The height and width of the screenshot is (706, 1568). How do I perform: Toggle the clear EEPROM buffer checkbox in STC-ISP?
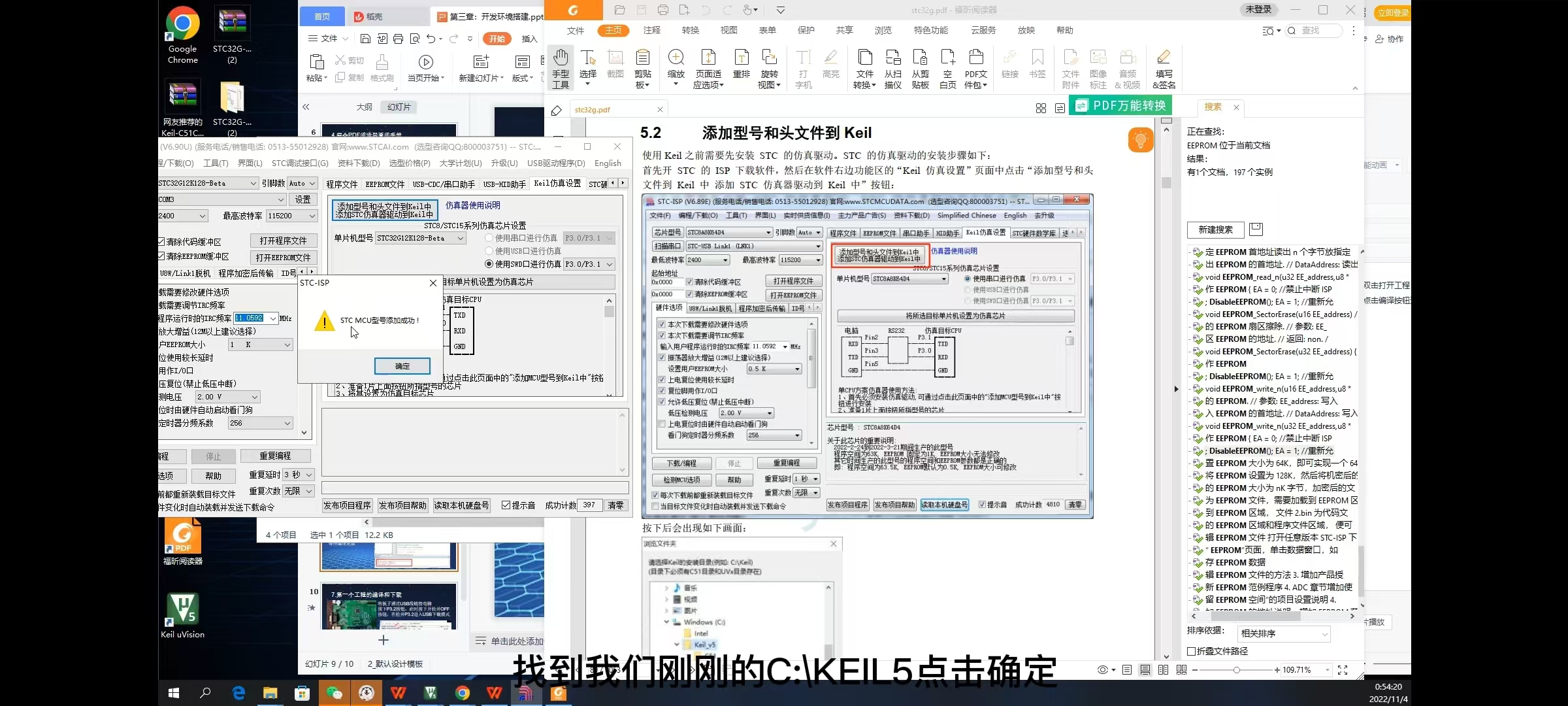161,256
